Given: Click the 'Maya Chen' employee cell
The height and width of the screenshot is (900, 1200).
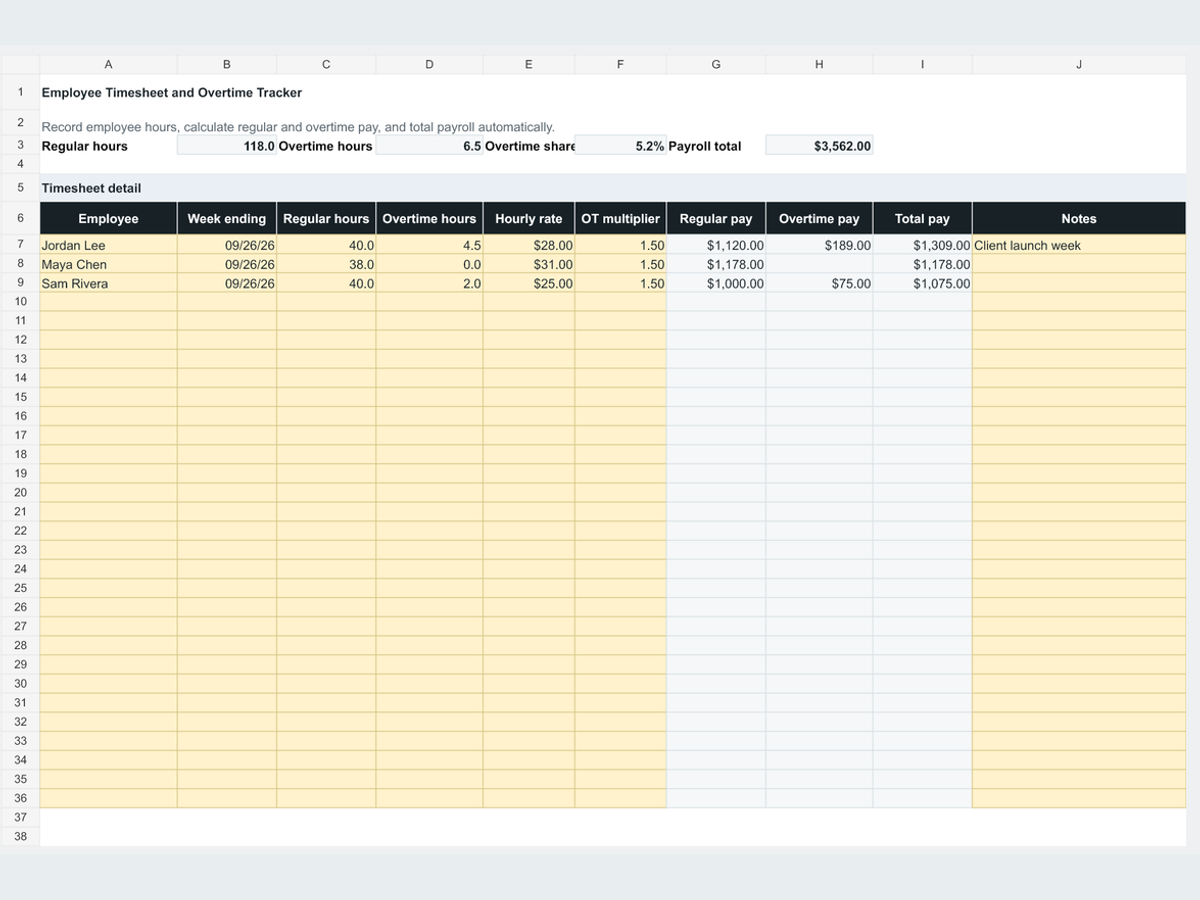Looking at the screenshot, I should (108, 264).
